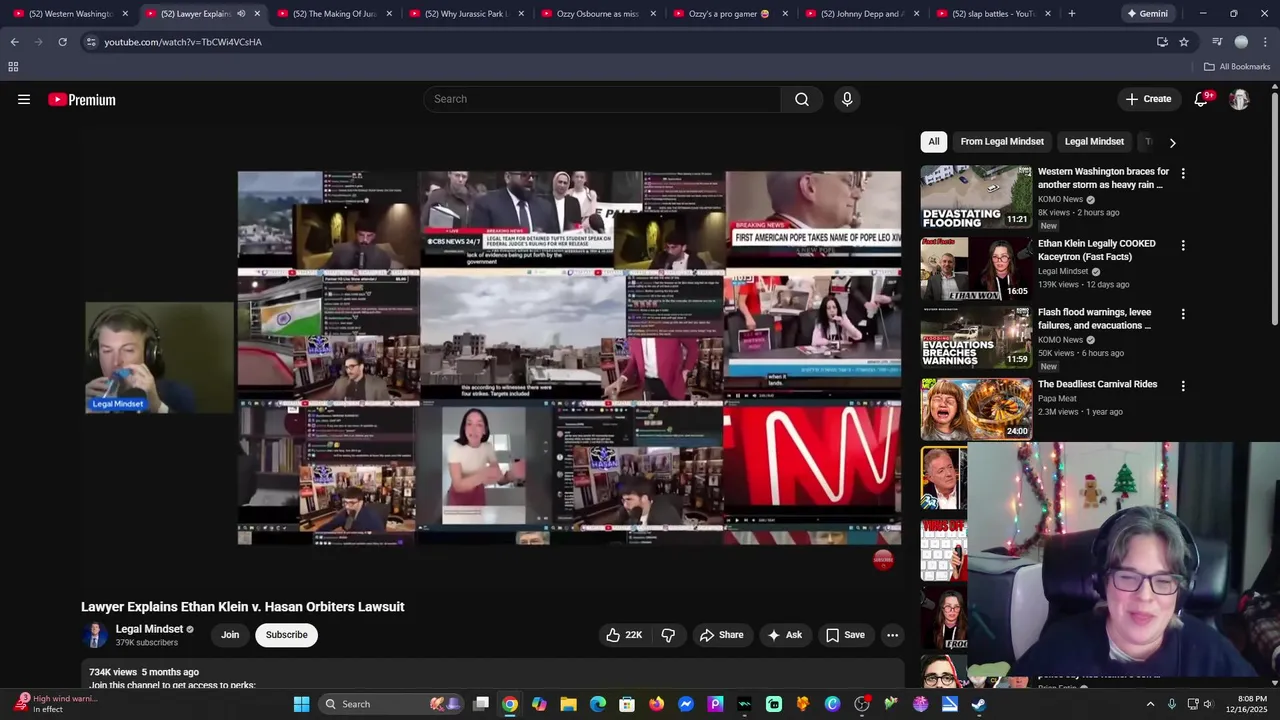Screen dimensions: 1280x720
Task: Open options for The Deadliest Carnival Rides
Action: click(x=1183, y=386)
